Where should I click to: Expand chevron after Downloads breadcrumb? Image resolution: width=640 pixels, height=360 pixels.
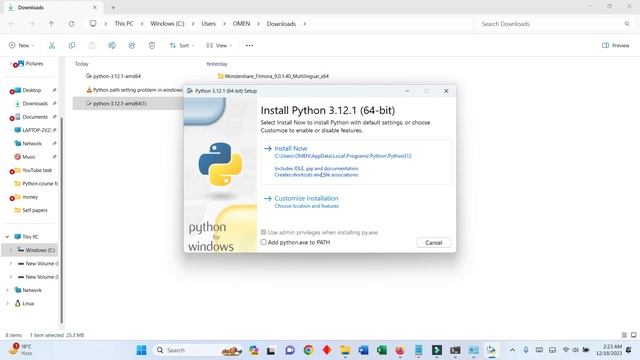(x=304, y=24)
